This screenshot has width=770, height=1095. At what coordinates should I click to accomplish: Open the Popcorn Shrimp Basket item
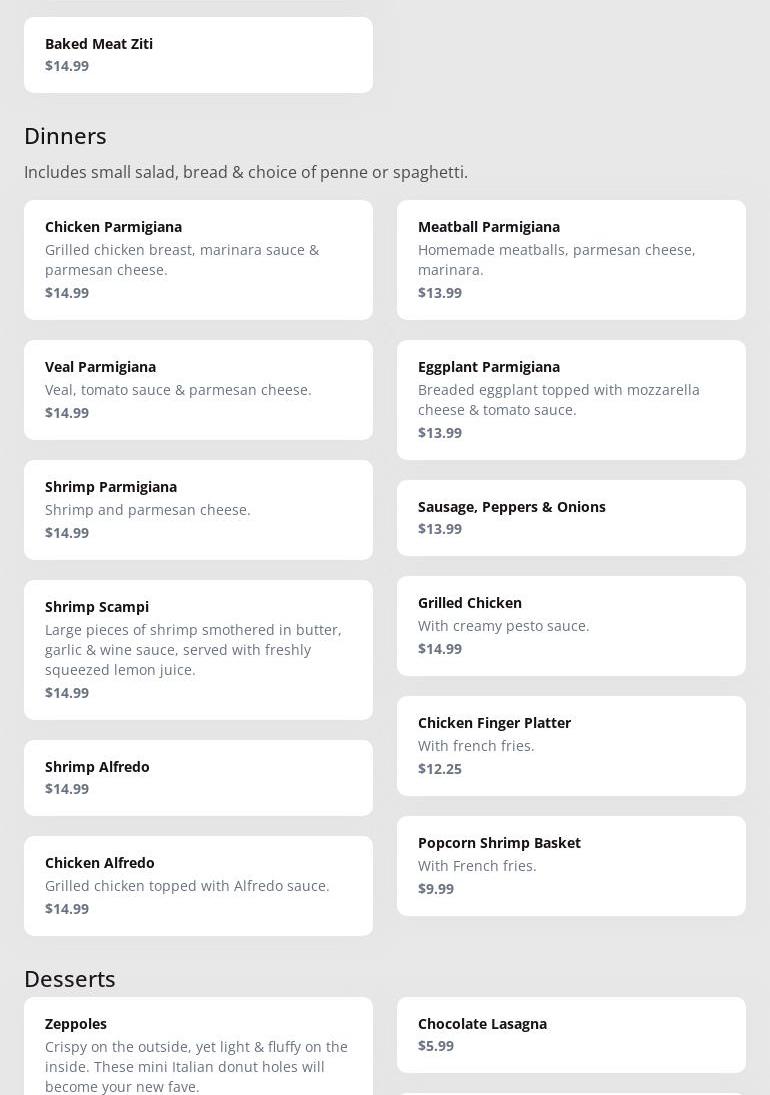tap(571, 866)
